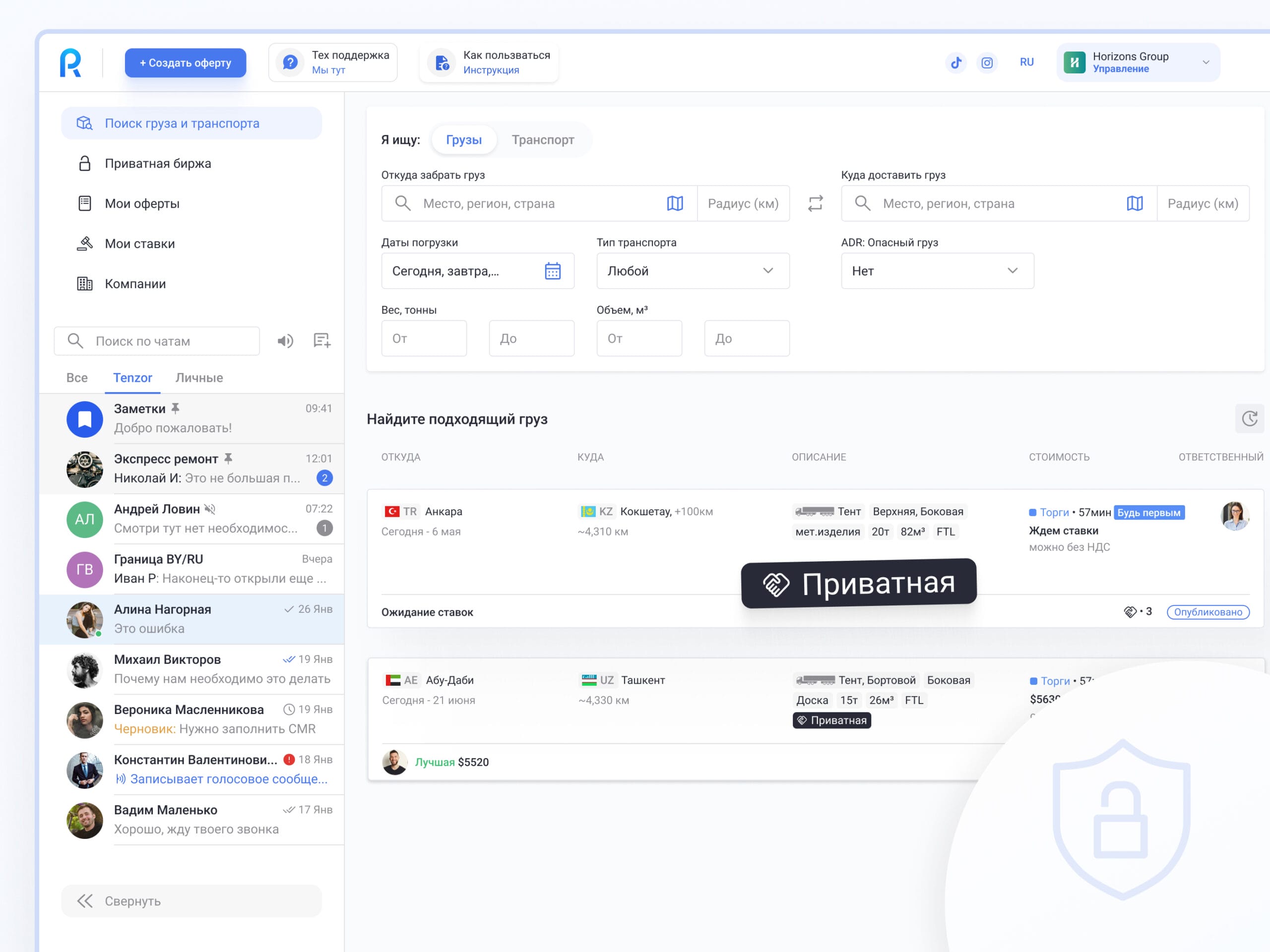Switch search mode to Транспорт

point(543,139)
